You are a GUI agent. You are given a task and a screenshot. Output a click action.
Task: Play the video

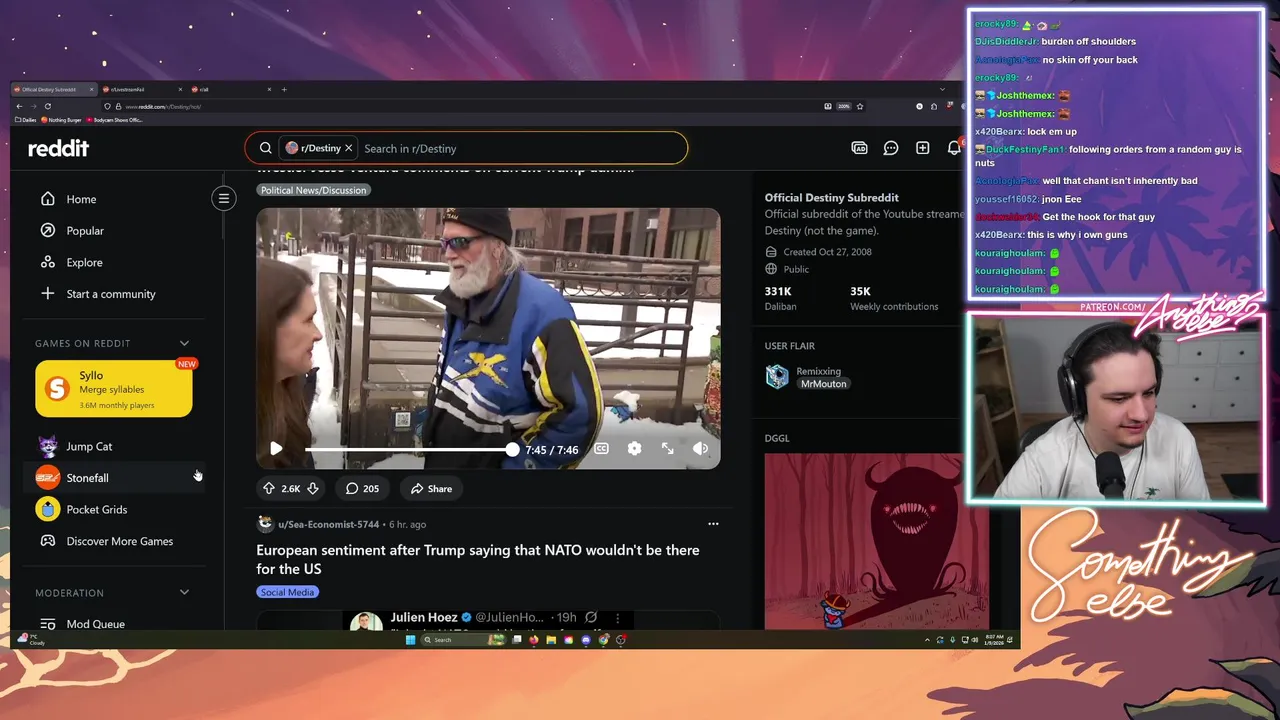pyautogui.click(x=276, y=449)
